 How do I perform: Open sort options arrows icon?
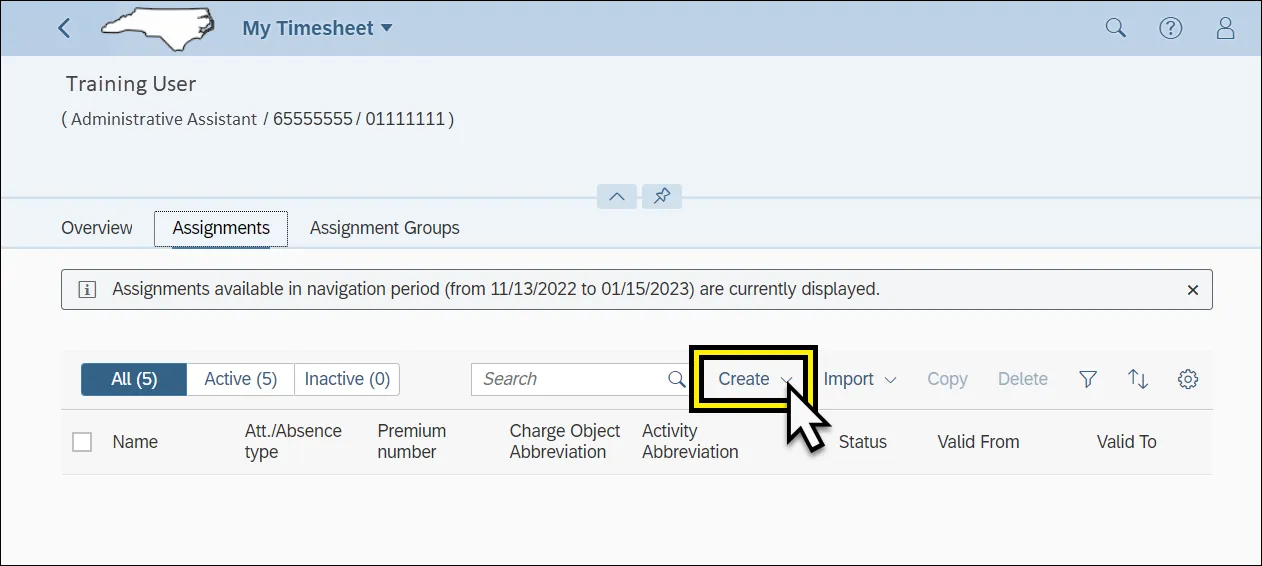click(x=1138, y=379)
